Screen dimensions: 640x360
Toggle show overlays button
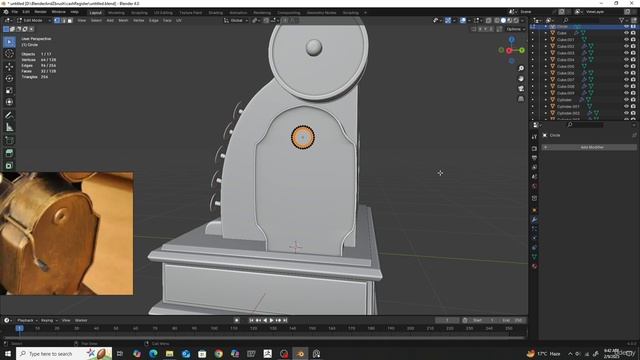tap(463, 20)
